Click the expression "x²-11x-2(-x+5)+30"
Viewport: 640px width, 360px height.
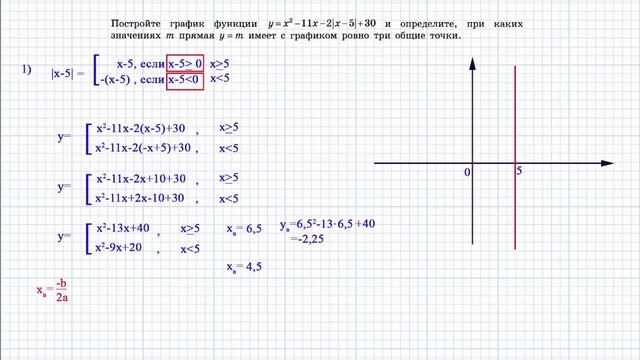[x=143, y=147]
